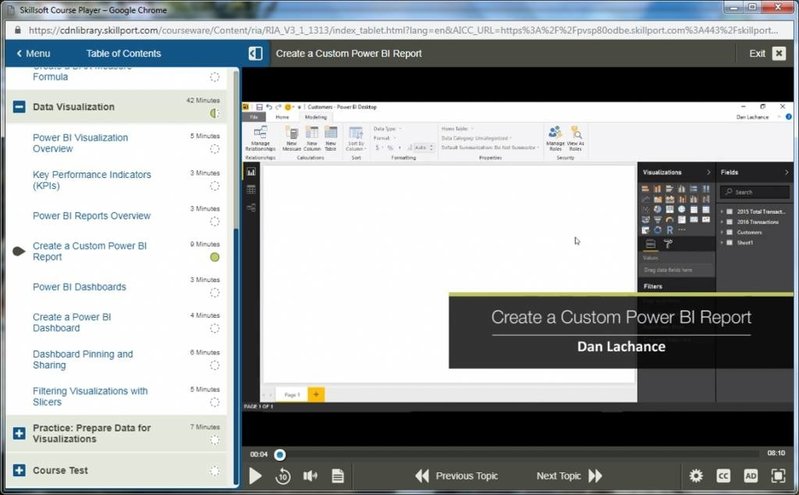Click the Undo icon in Power BI title bar
Image resolution: width=799 pixels, height=495 pixels.
[269, 107]
